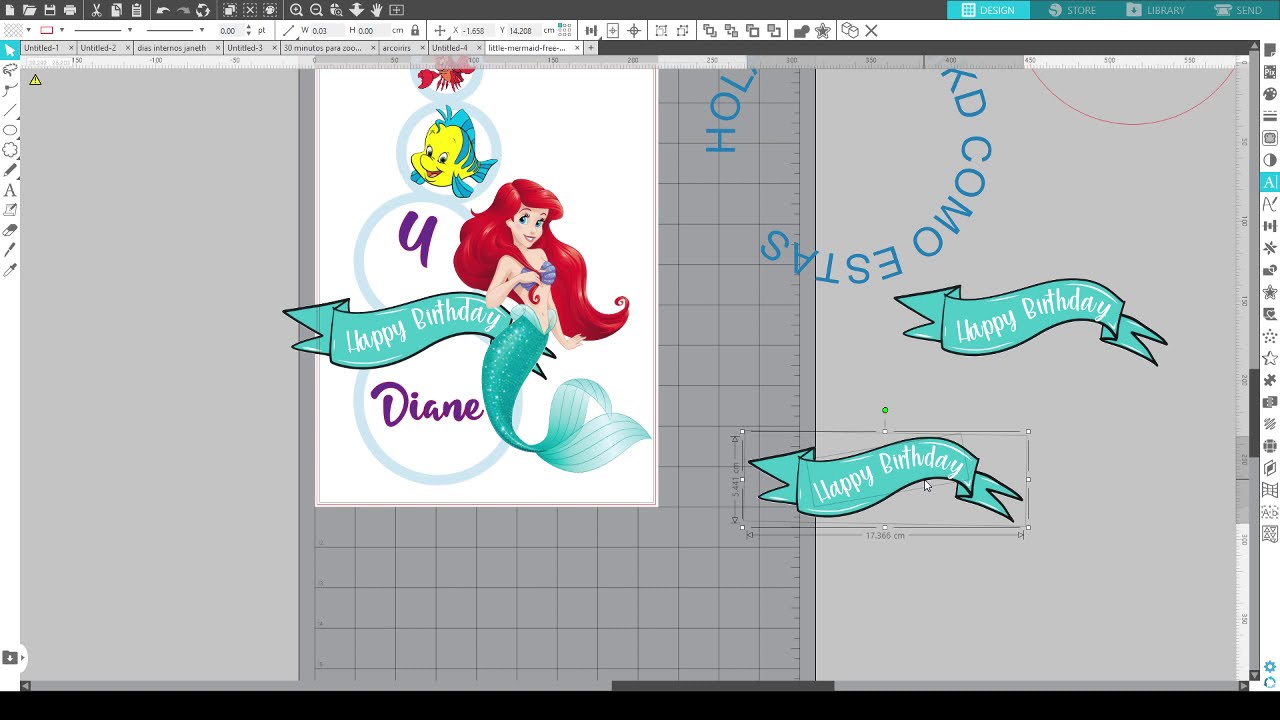Image resolution: width=1280 pixels, height=720 pixels.
Task: Open the library drawer icon bottom left
Action: point(10,657)
